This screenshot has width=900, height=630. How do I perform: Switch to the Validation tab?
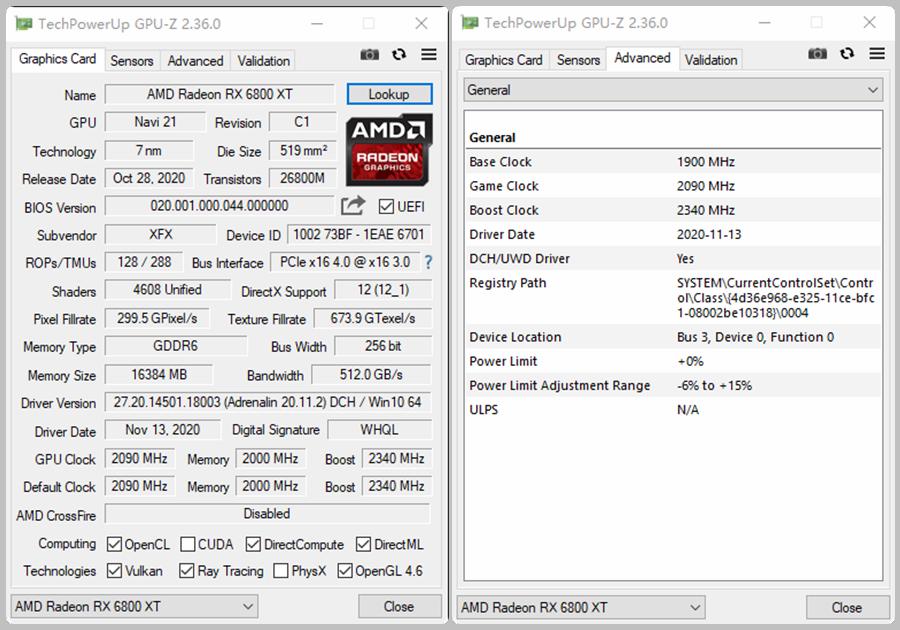pos(262,61)
